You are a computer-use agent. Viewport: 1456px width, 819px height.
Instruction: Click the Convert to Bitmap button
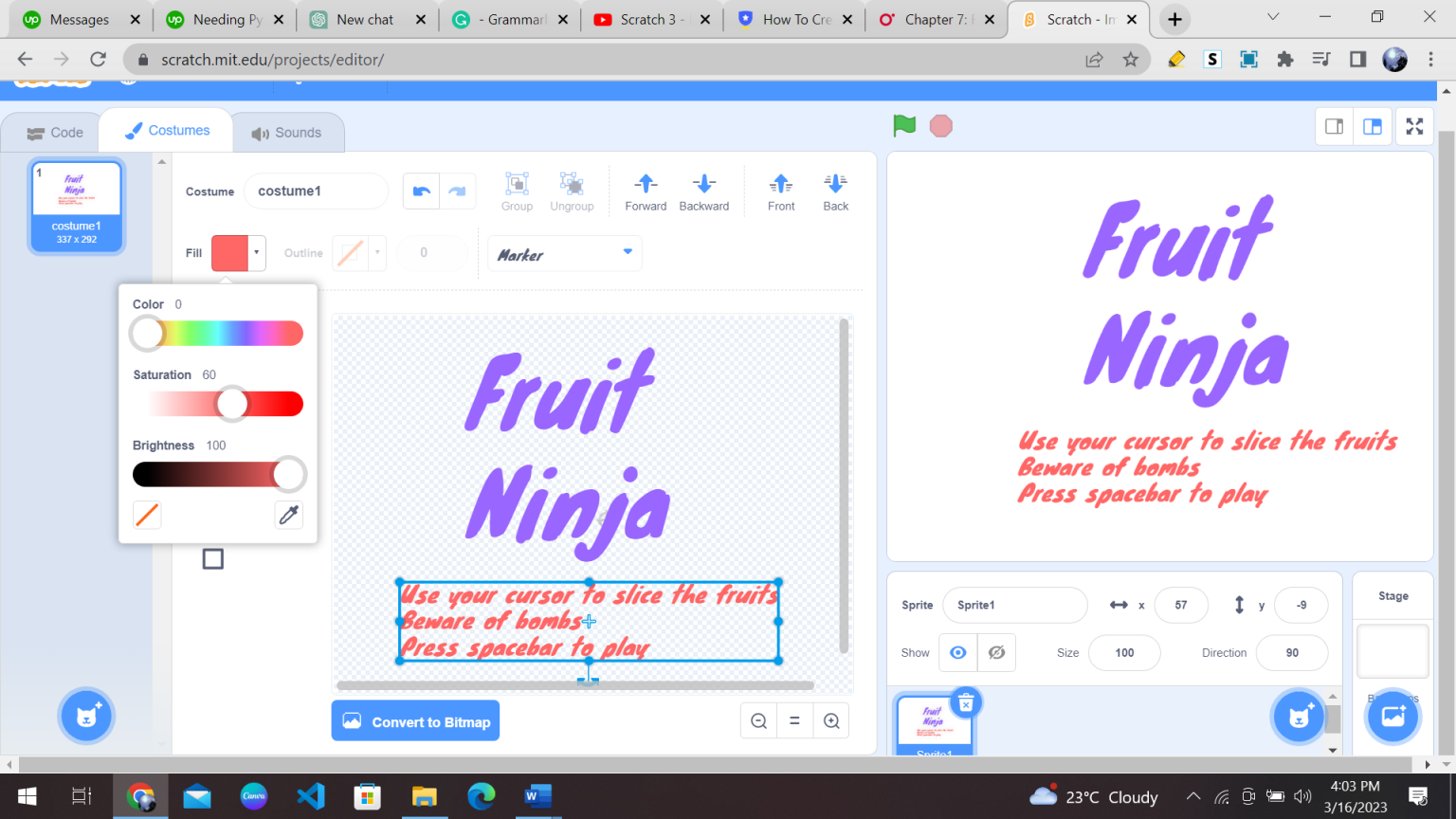tap(415, 720)
